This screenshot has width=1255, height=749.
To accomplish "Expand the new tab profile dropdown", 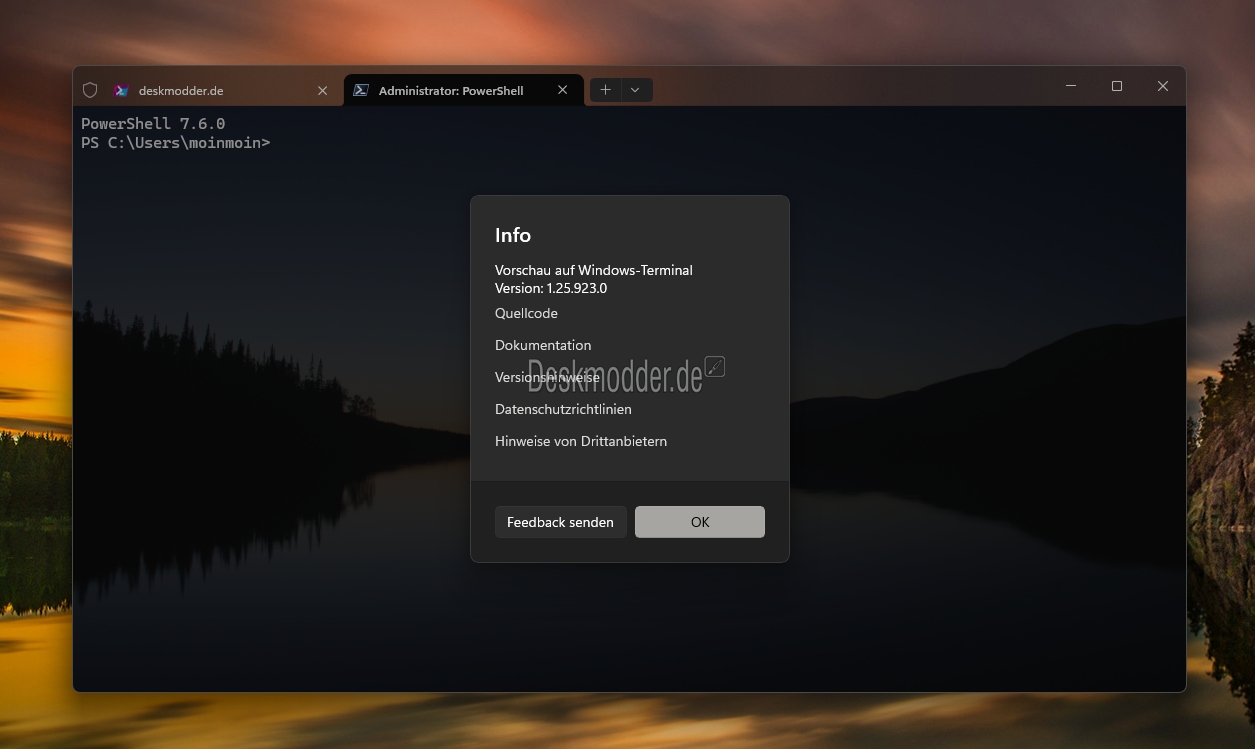I will pyautogui.click(x=635, y=90).
